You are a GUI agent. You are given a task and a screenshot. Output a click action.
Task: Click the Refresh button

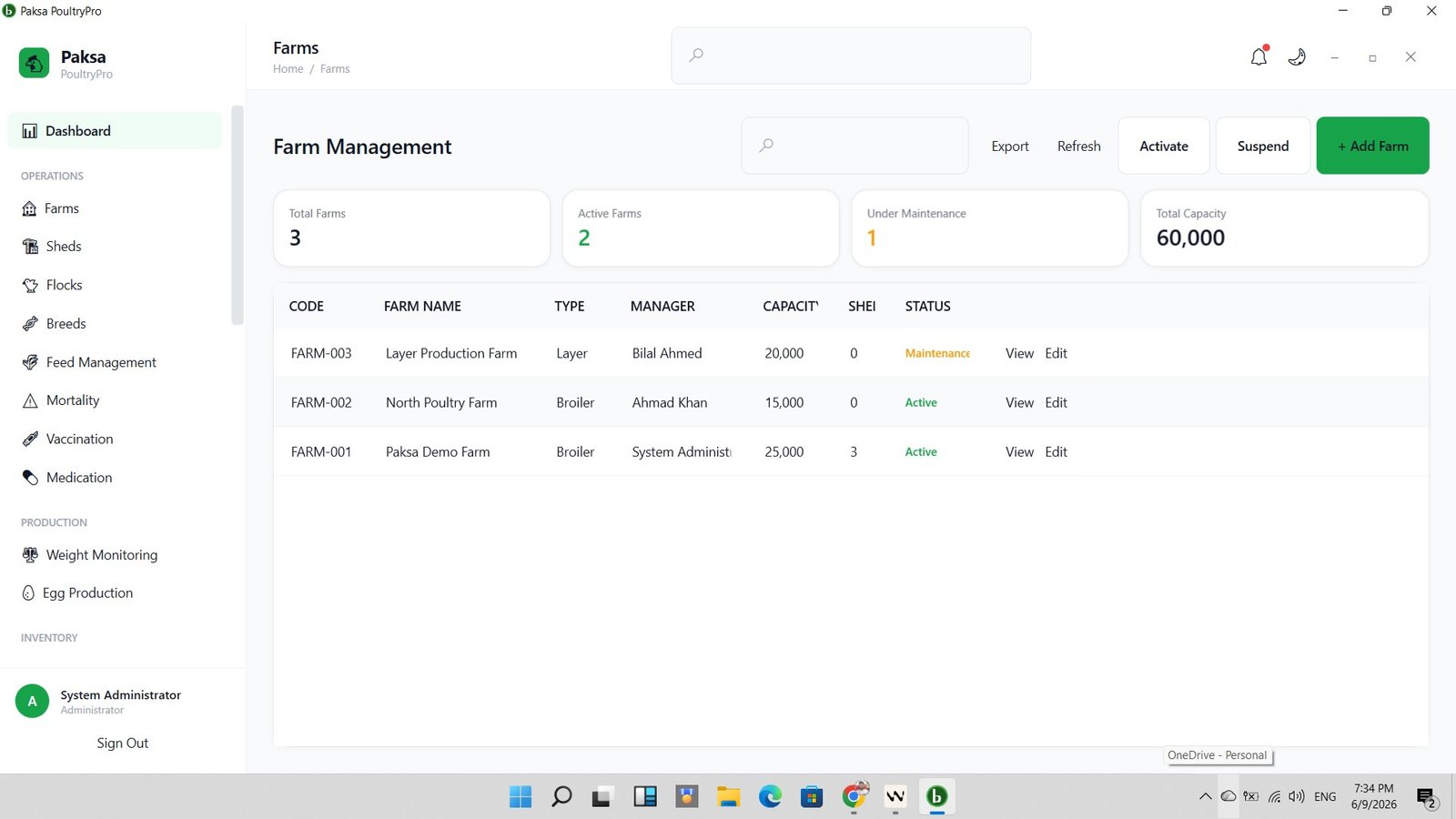click(1079, 146)
